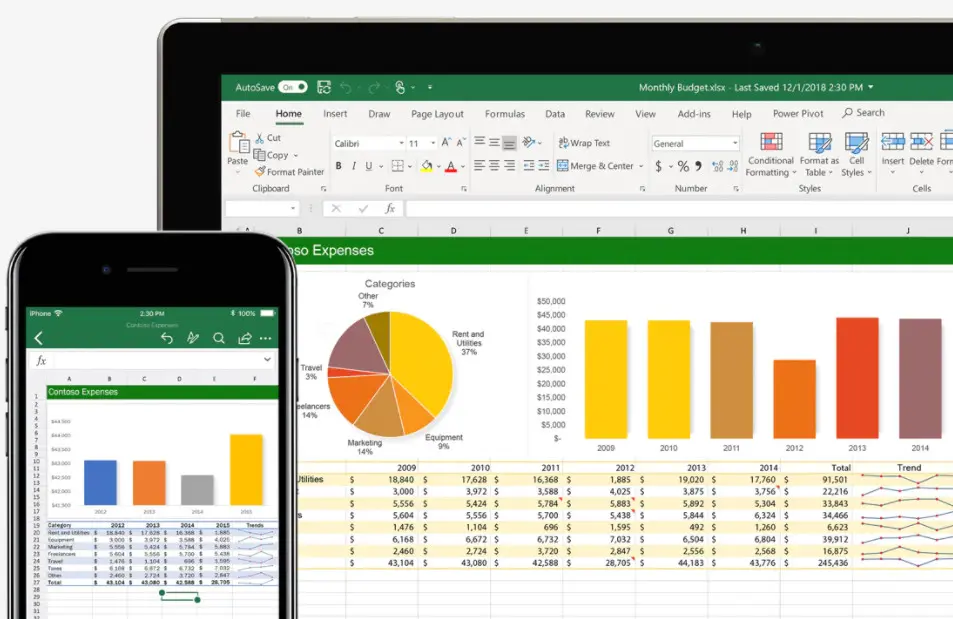This screenshot has height=619, width=953.
Task: Click Merge & Center
Action: 598,165
